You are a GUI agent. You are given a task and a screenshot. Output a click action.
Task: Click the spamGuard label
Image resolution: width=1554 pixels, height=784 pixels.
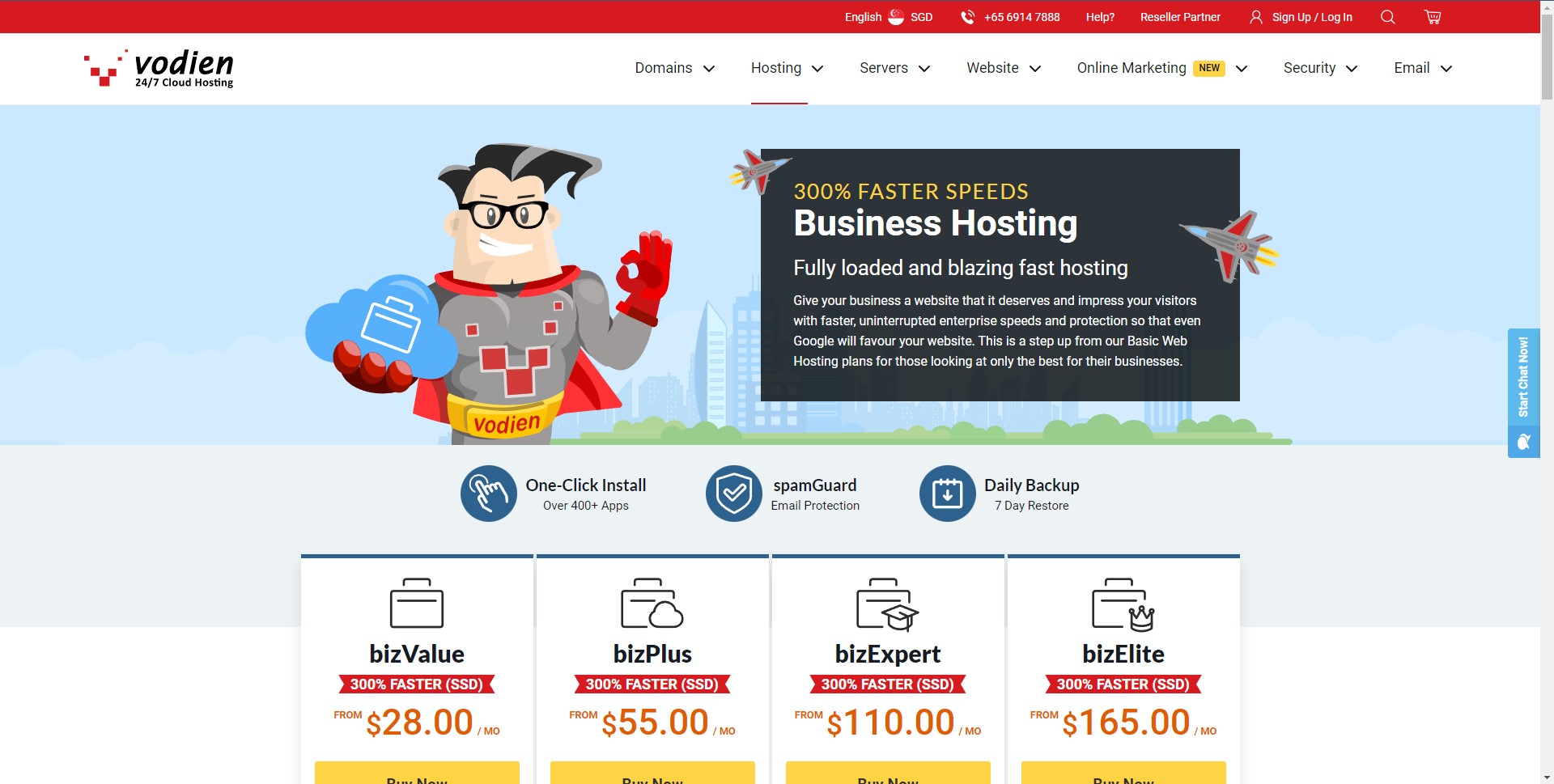(x=815, y=485)
